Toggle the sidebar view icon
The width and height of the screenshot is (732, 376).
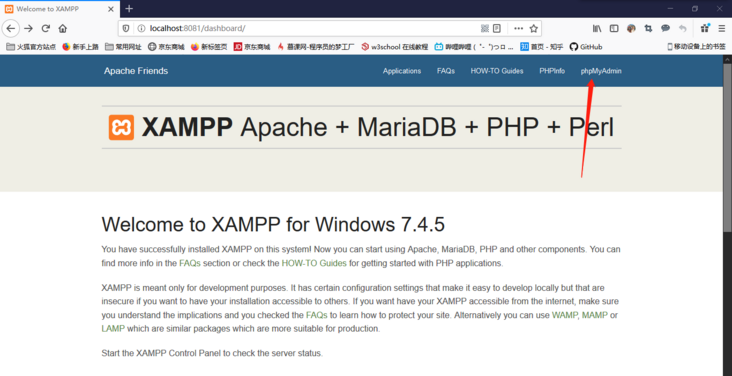pyautogui.click(x=614, y=28)
